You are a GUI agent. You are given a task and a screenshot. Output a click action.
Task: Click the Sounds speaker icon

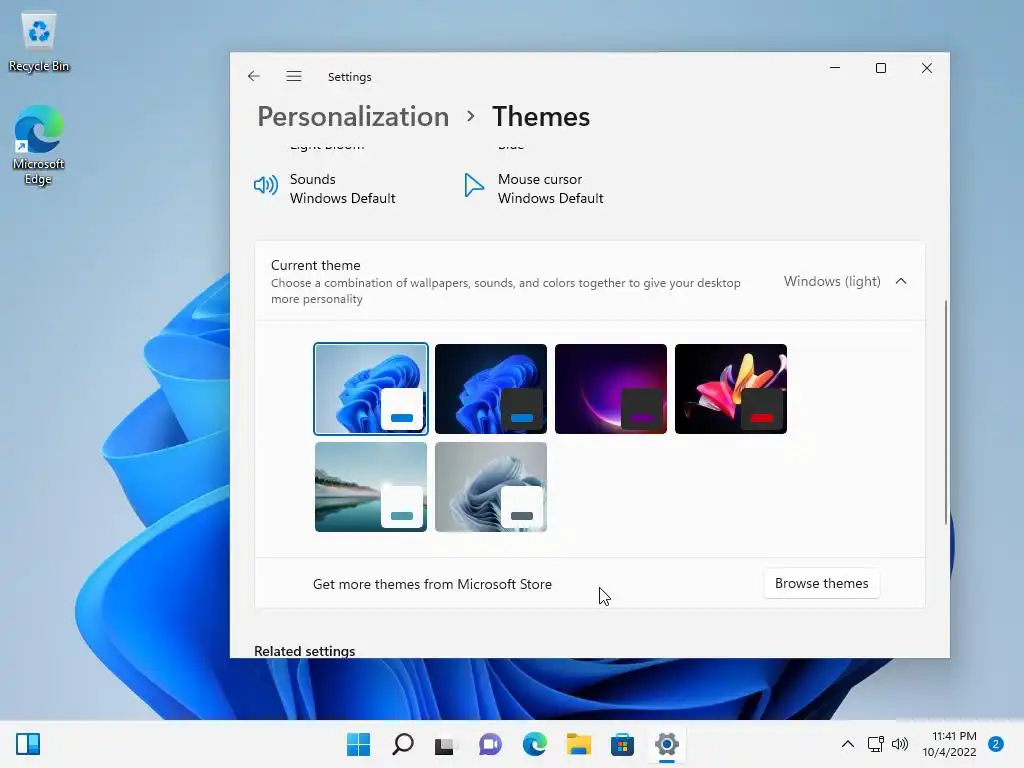pyautogui.click(x=266, y=185)
